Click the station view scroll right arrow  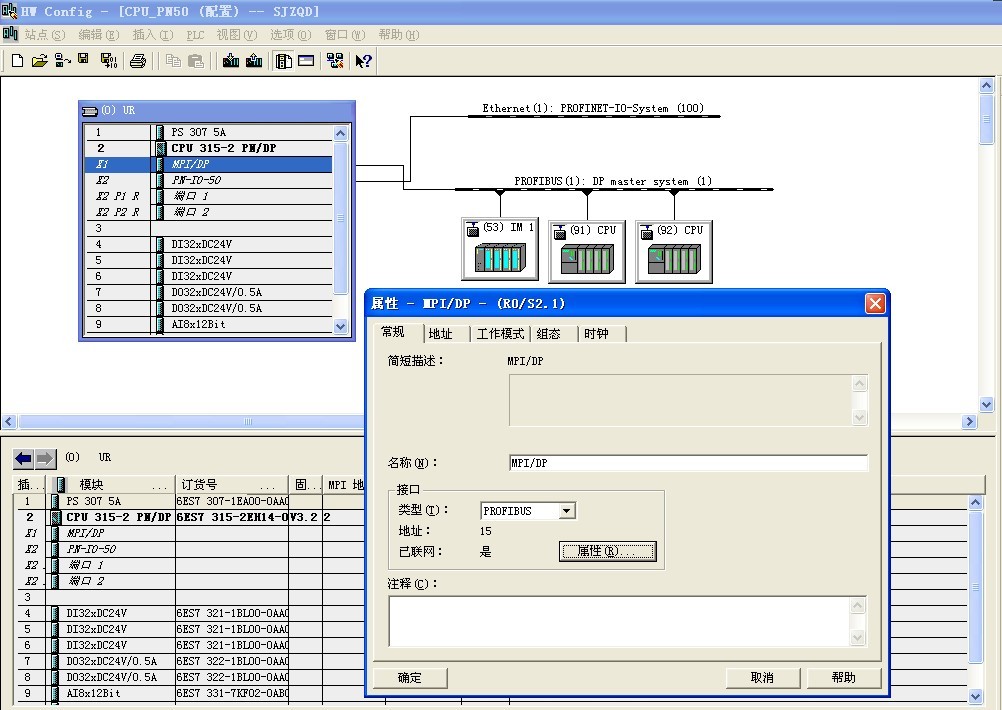point(970,422)
